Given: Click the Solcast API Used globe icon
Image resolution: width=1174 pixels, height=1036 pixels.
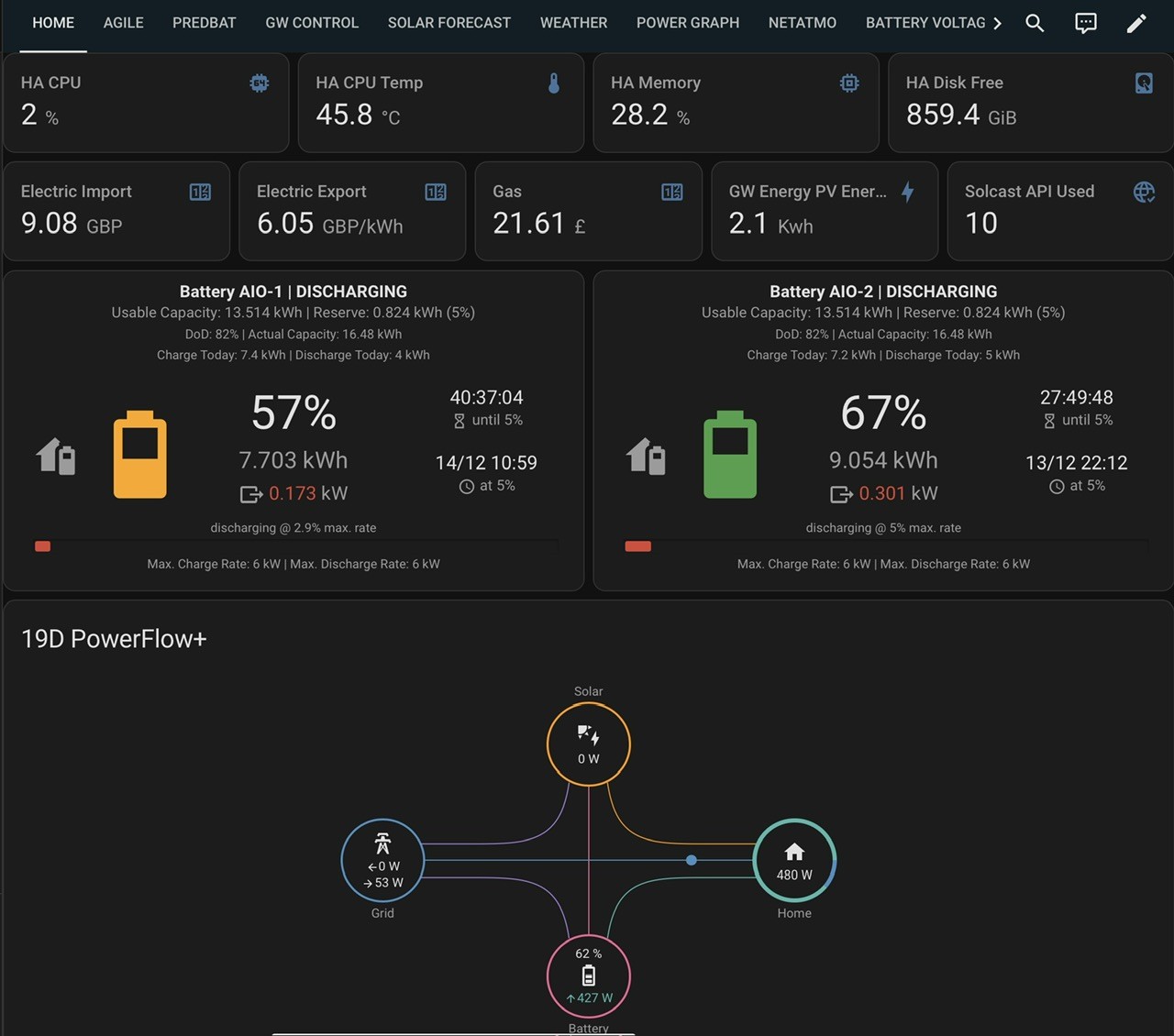Looking at the screenshot, I should point(1144,192).
